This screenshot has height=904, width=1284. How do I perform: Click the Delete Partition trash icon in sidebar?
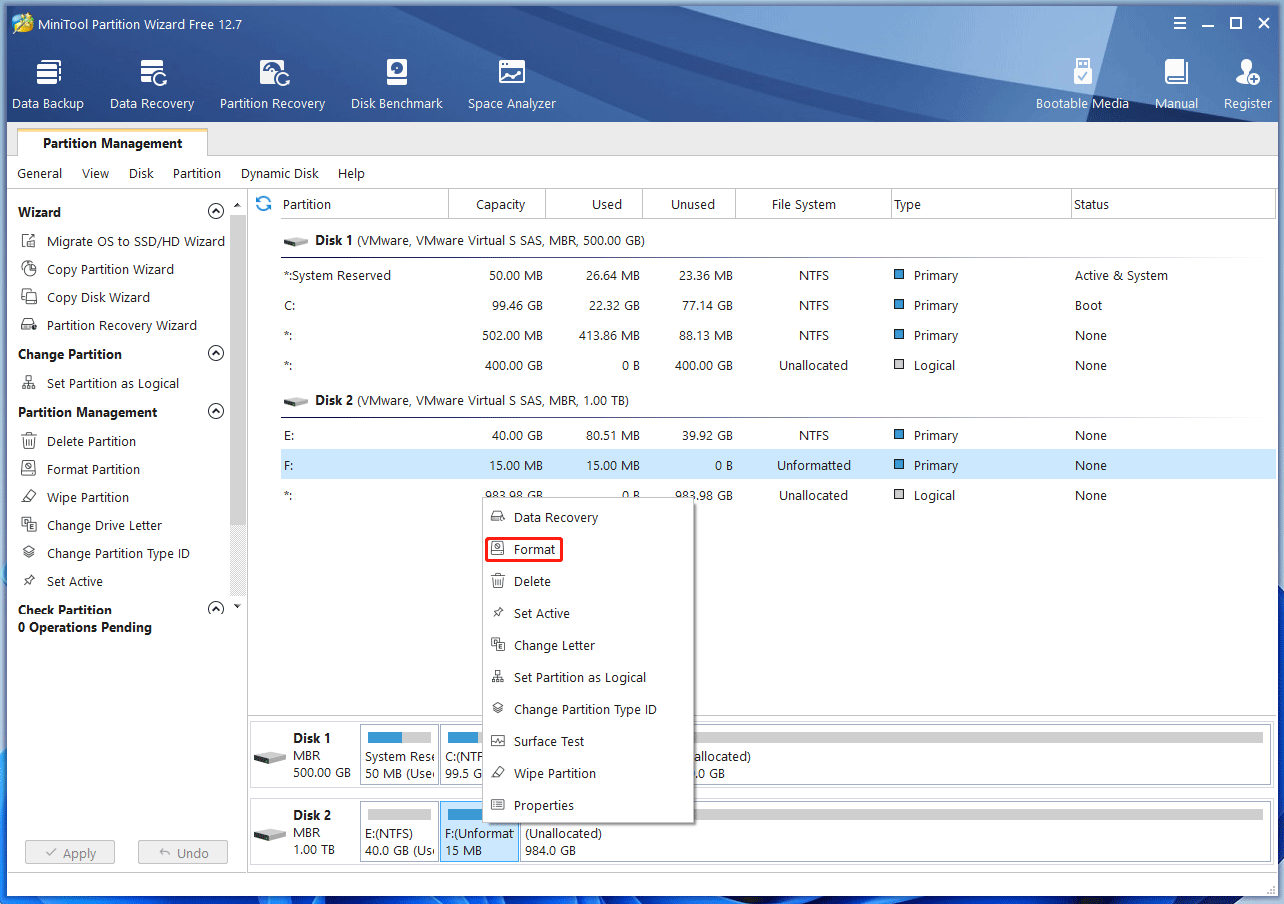(28, 441)
